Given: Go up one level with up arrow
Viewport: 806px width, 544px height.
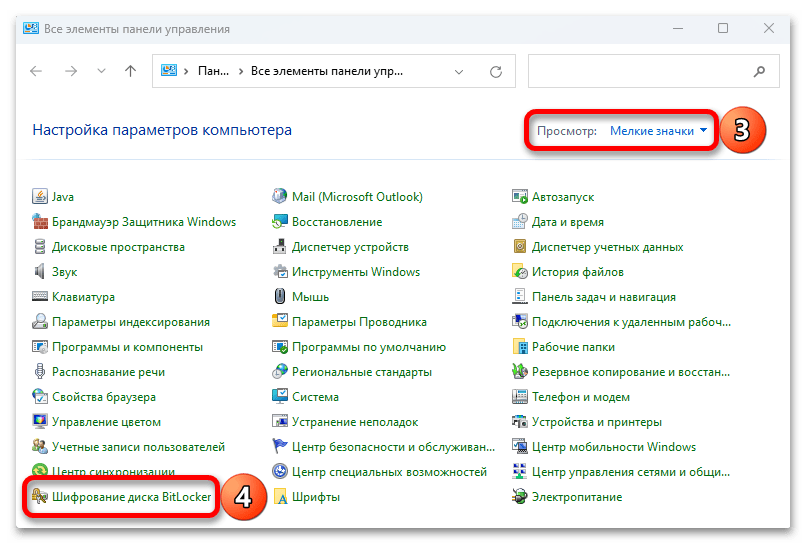Looking at the screenshot, I should 131,71.
